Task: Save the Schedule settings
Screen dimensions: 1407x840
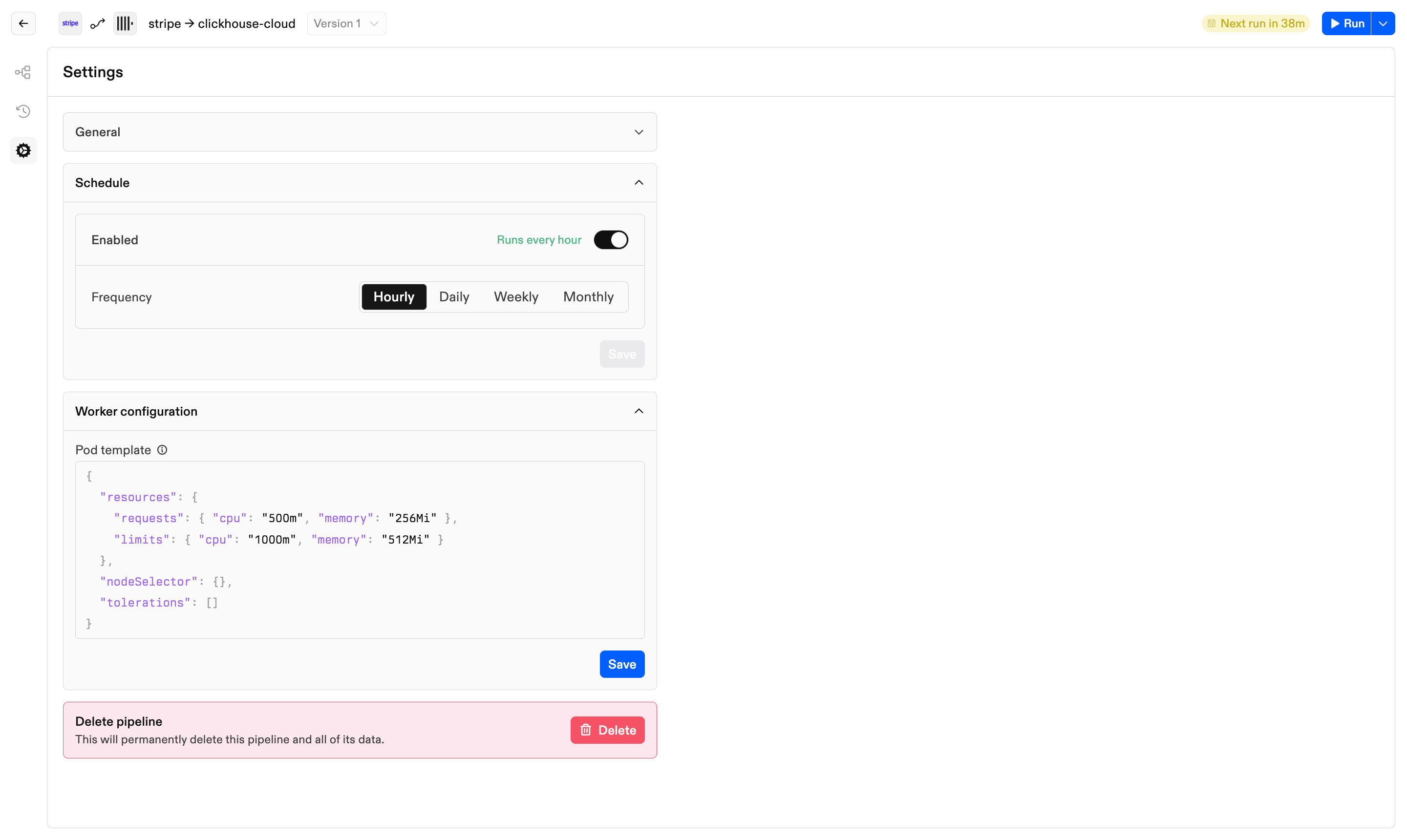Action: tap(622, 354)
